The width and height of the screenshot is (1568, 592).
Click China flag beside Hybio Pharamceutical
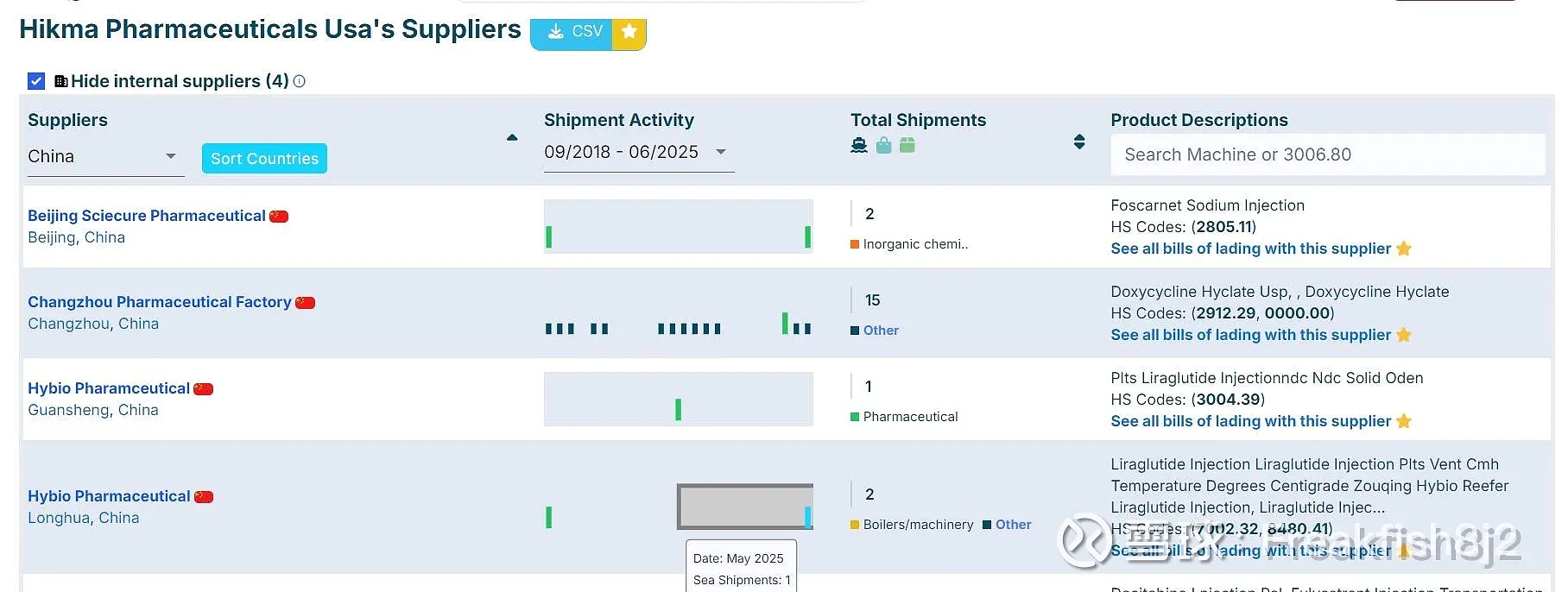point(204,389)
